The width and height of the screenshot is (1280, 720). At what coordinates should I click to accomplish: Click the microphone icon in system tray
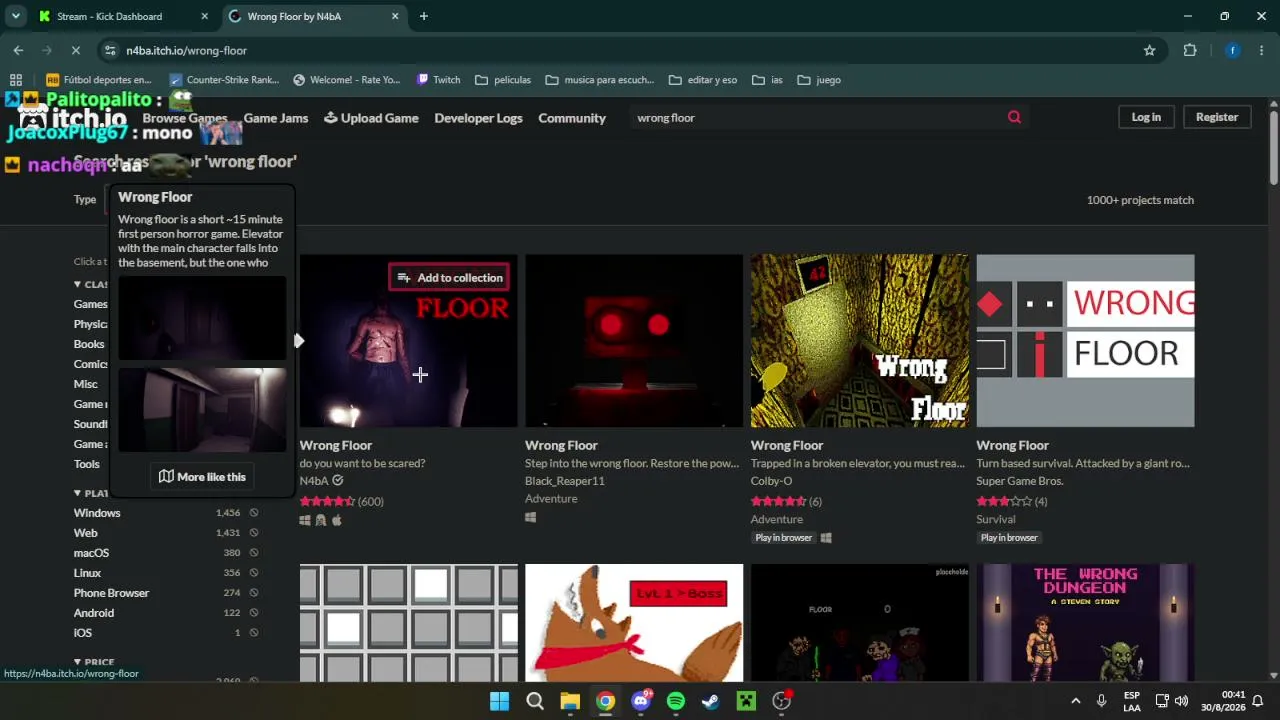[1101, 701]
